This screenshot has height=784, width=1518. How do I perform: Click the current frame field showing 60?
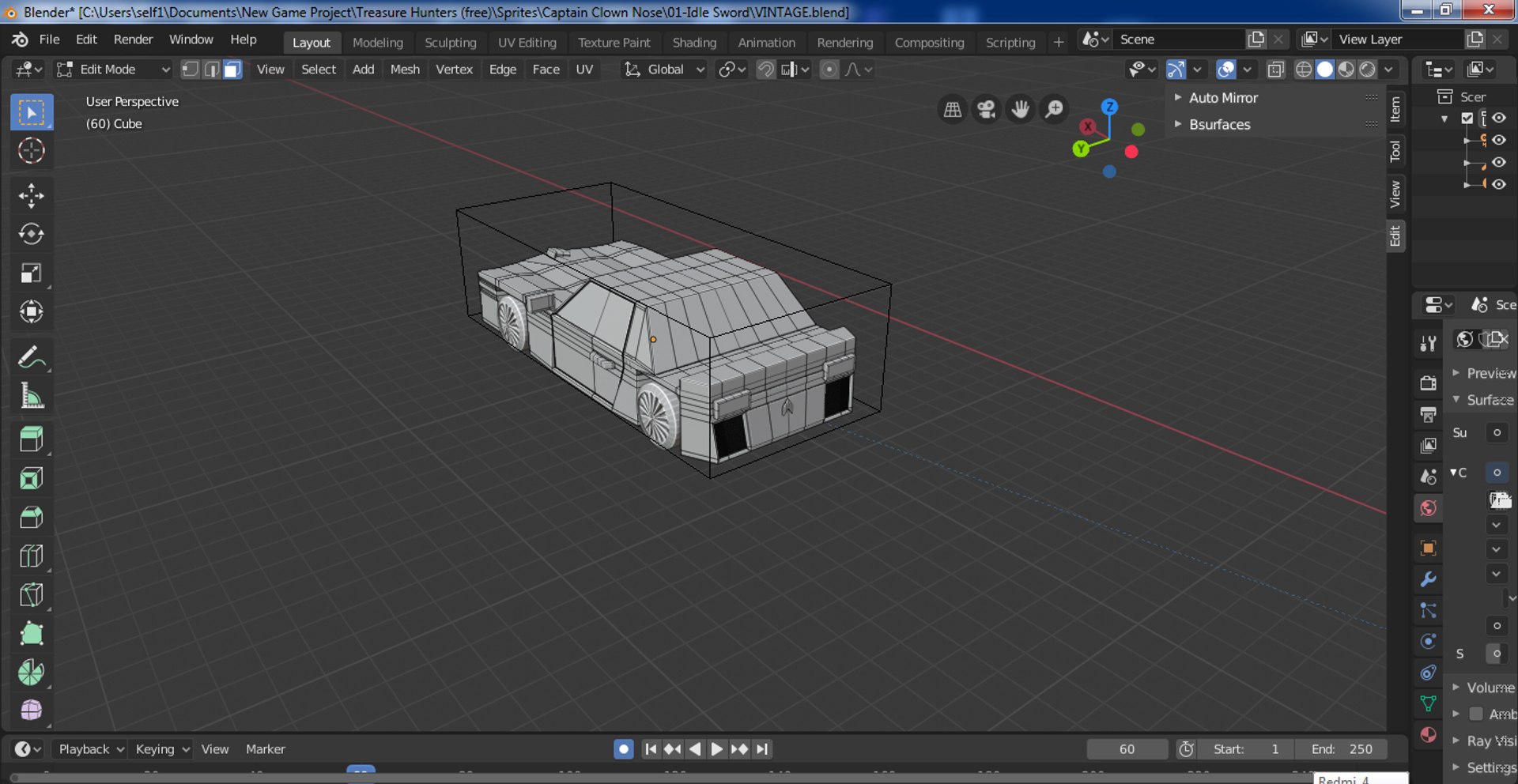(1127, 749)
